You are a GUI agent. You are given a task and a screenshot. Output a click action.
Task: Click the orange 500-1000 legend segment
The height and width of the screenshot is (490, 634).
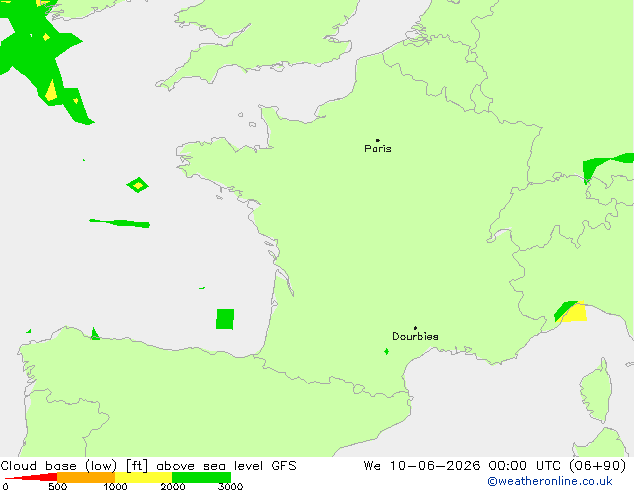point(86,477)
